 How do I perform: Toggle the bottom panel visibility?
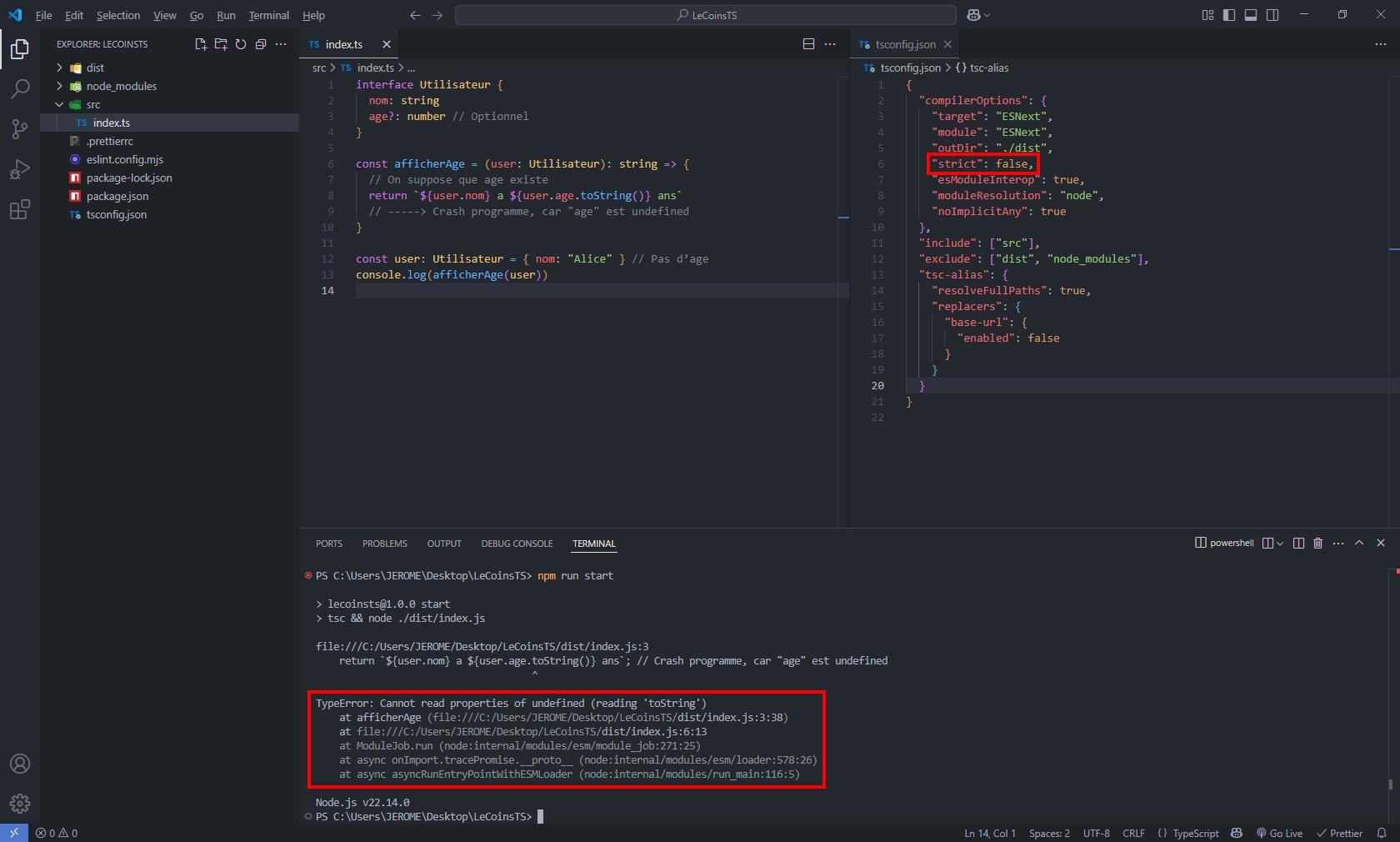1251,15
